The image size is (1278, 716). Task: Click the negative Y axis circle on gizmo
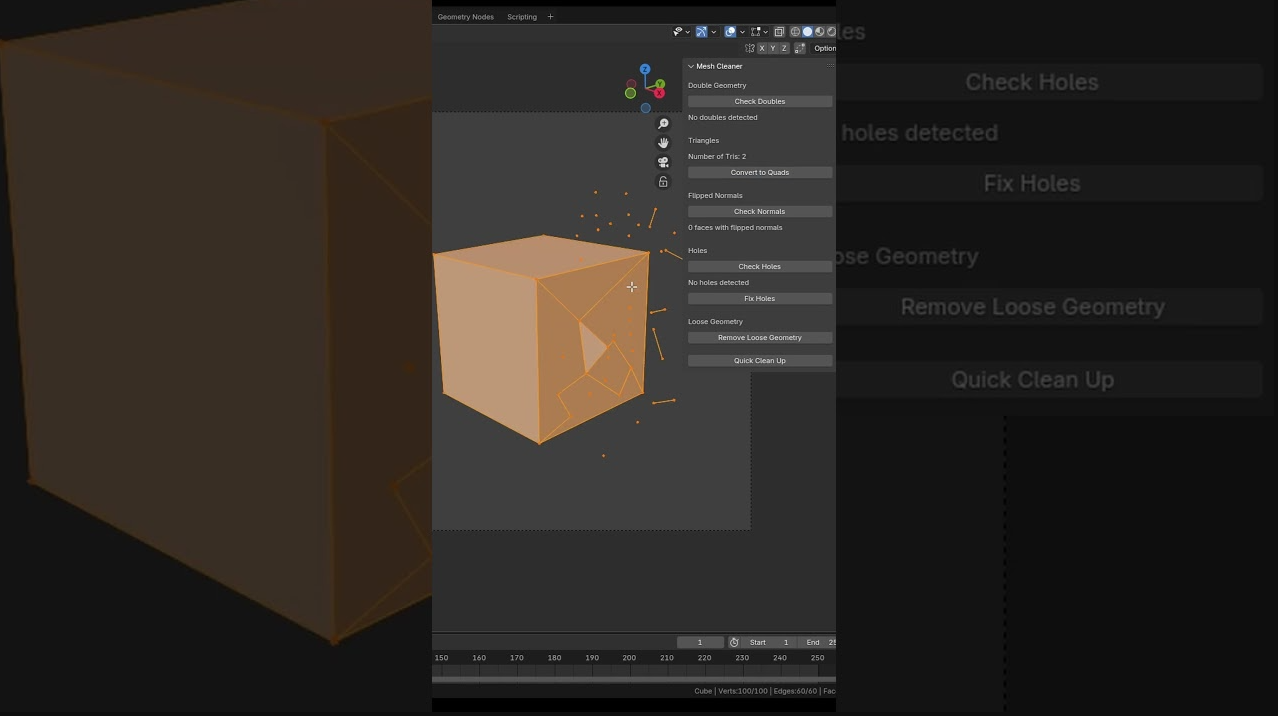[630, 93]
